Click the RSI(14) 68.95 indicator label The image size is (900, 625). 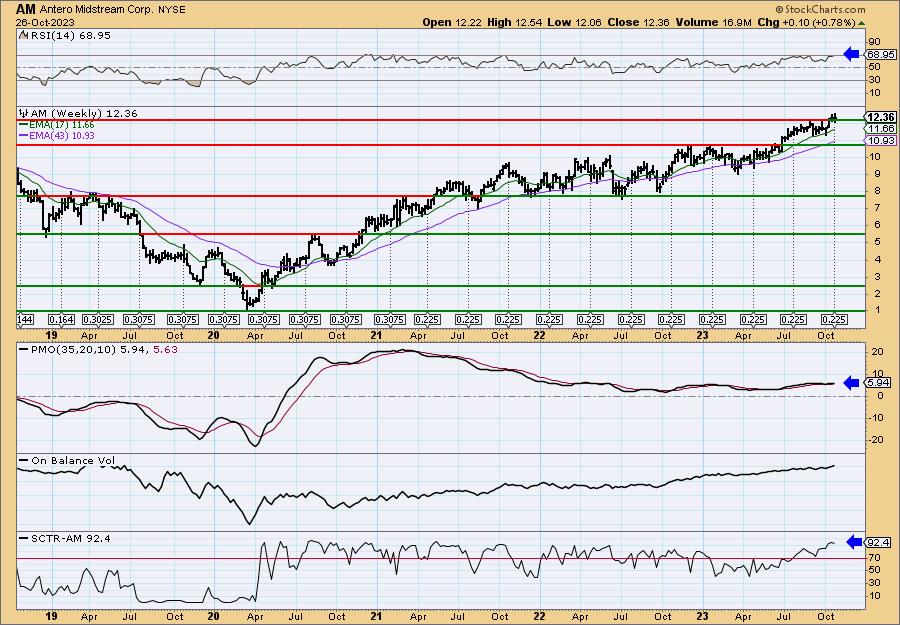click(x=69, y=35)
